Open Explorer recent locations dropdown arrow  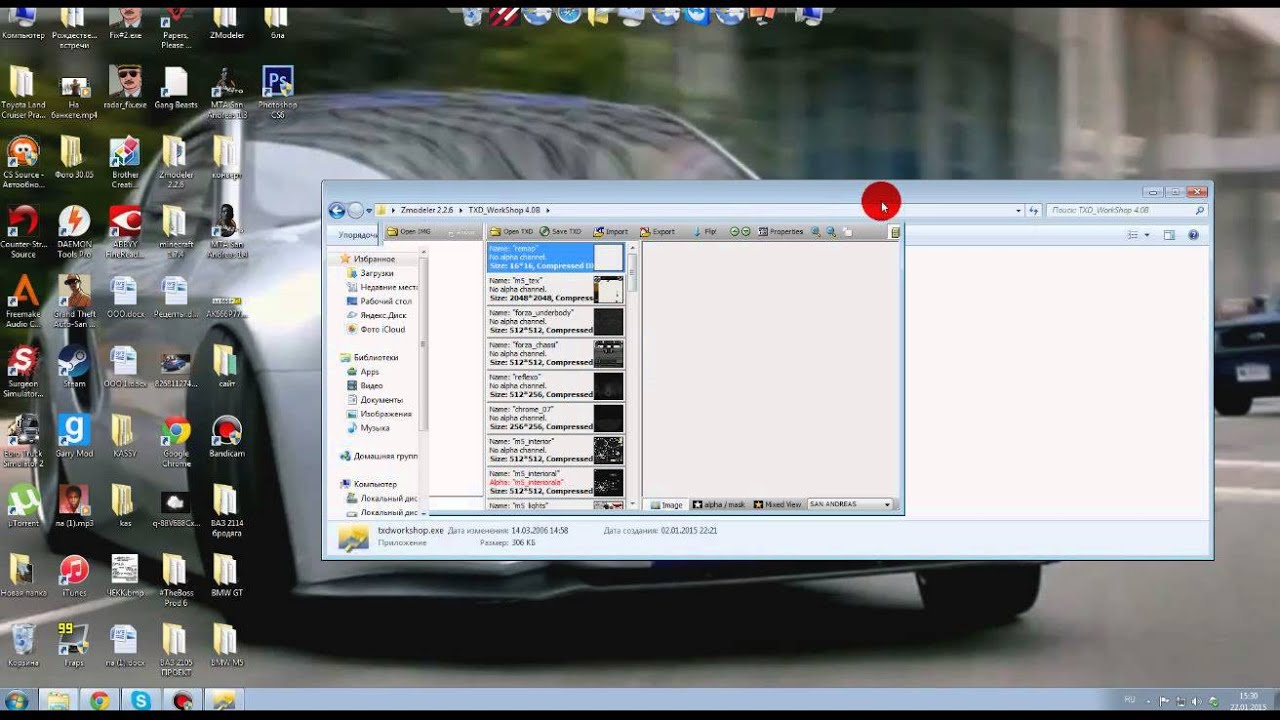[369, 211]
